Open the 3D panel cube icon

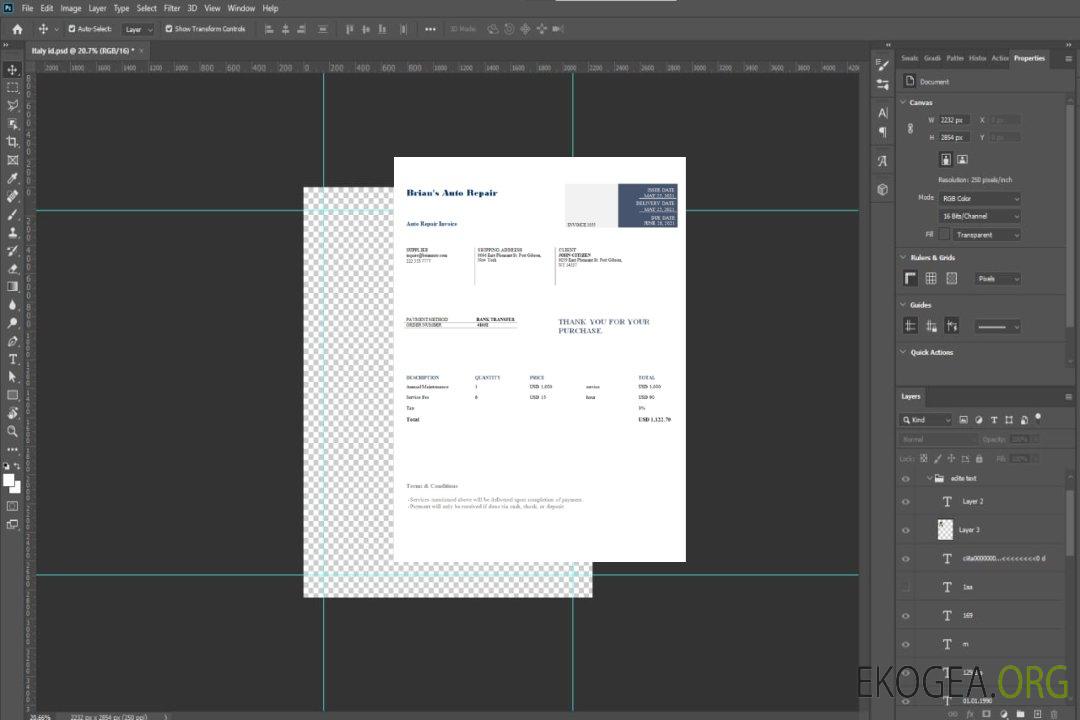883,189
